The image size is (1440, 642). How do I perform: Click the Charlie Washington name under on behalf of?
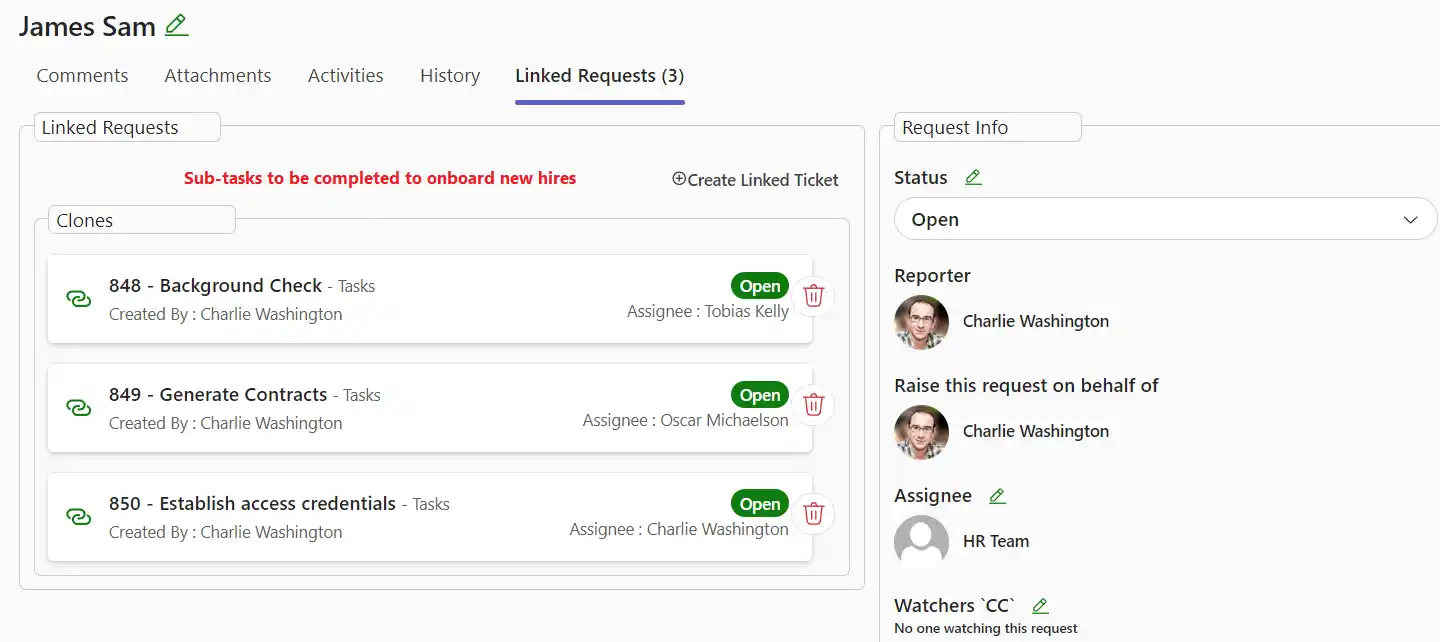pos(1036,432)
